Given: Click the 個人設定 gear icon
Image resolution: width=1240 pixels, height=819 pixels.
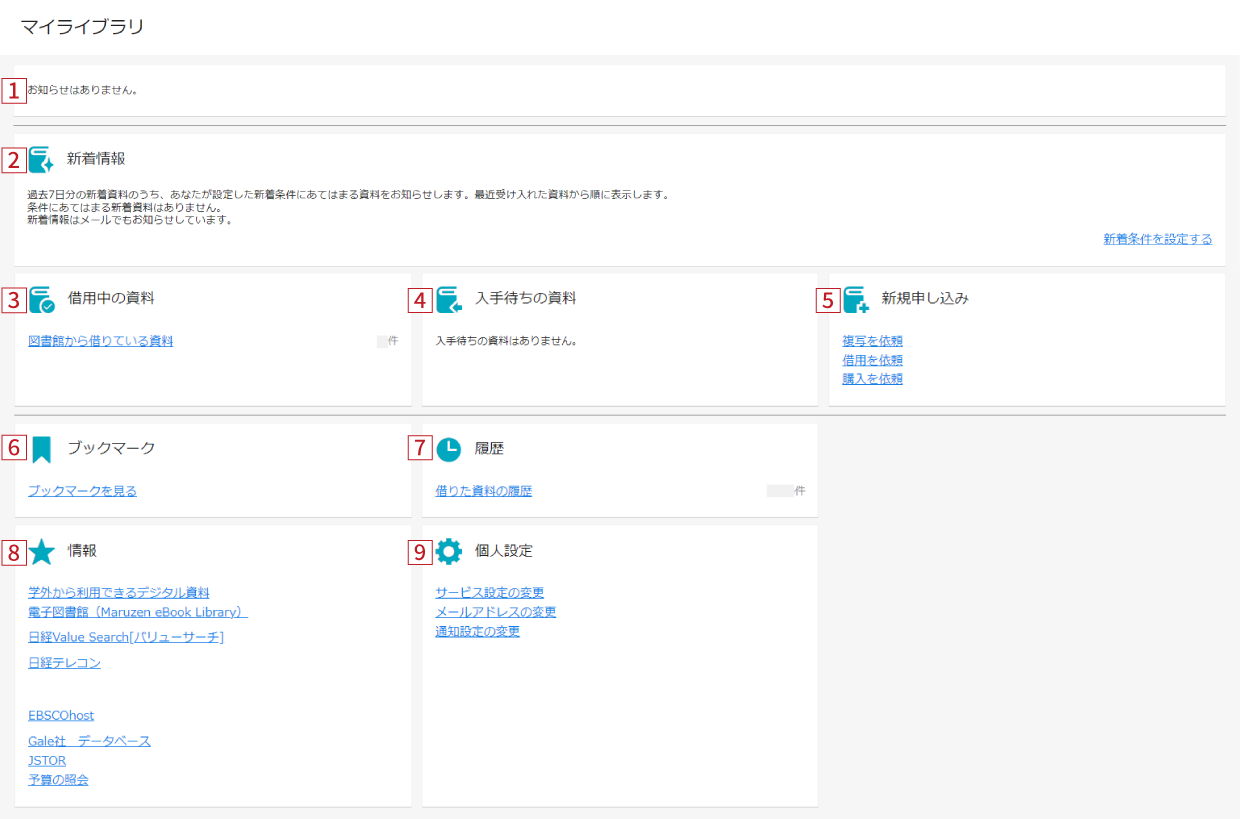Looking at the screenshot, I should click(449, 551).
